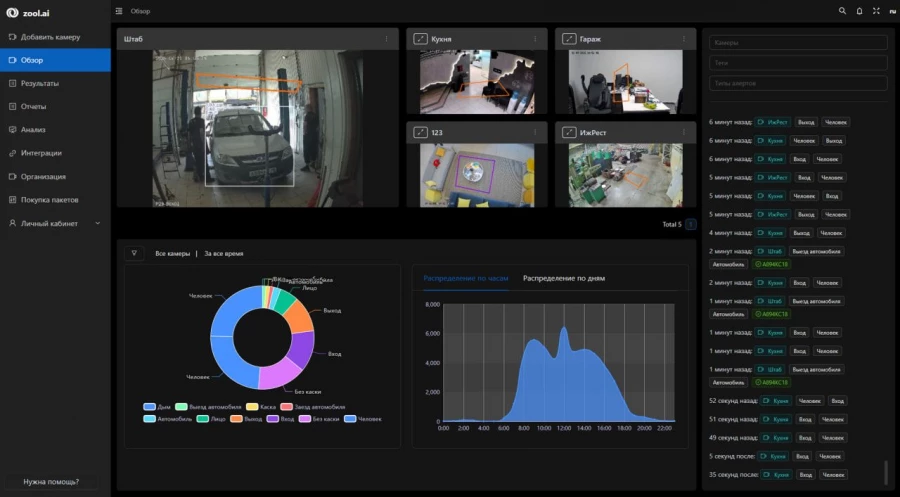Expand the Гараж camera view
This screenshot has width=900, height=497.
pyautogui.click(x=569, y=39)
